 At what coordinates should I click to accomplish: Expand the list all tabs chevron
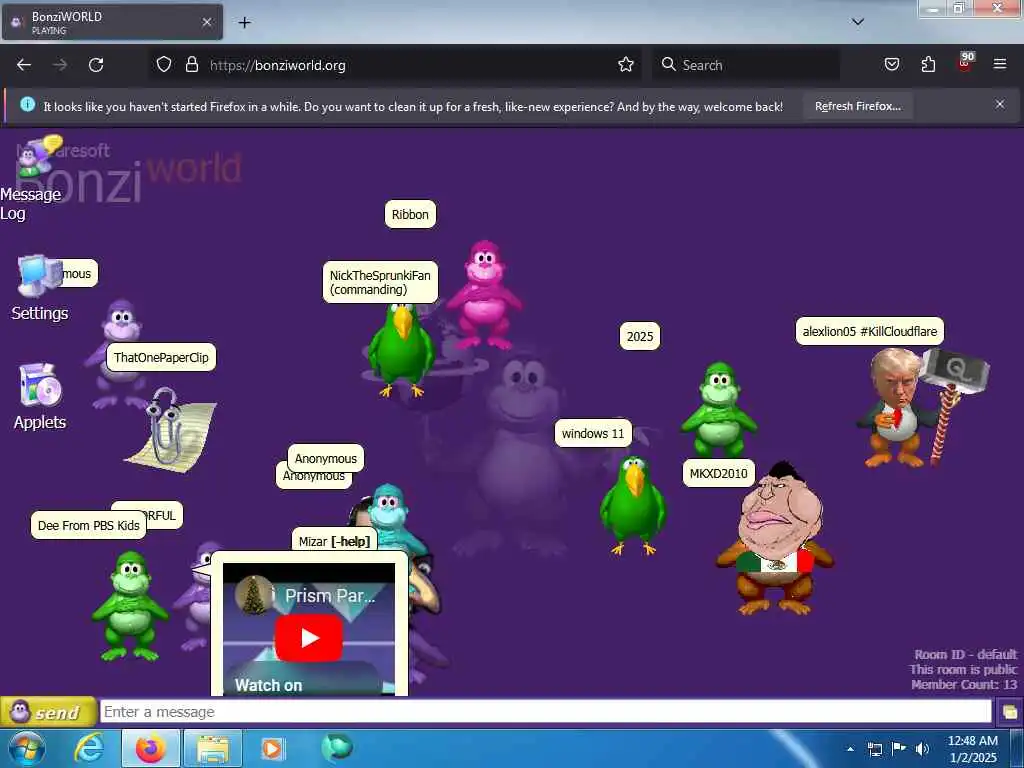[x=858, y=22]
